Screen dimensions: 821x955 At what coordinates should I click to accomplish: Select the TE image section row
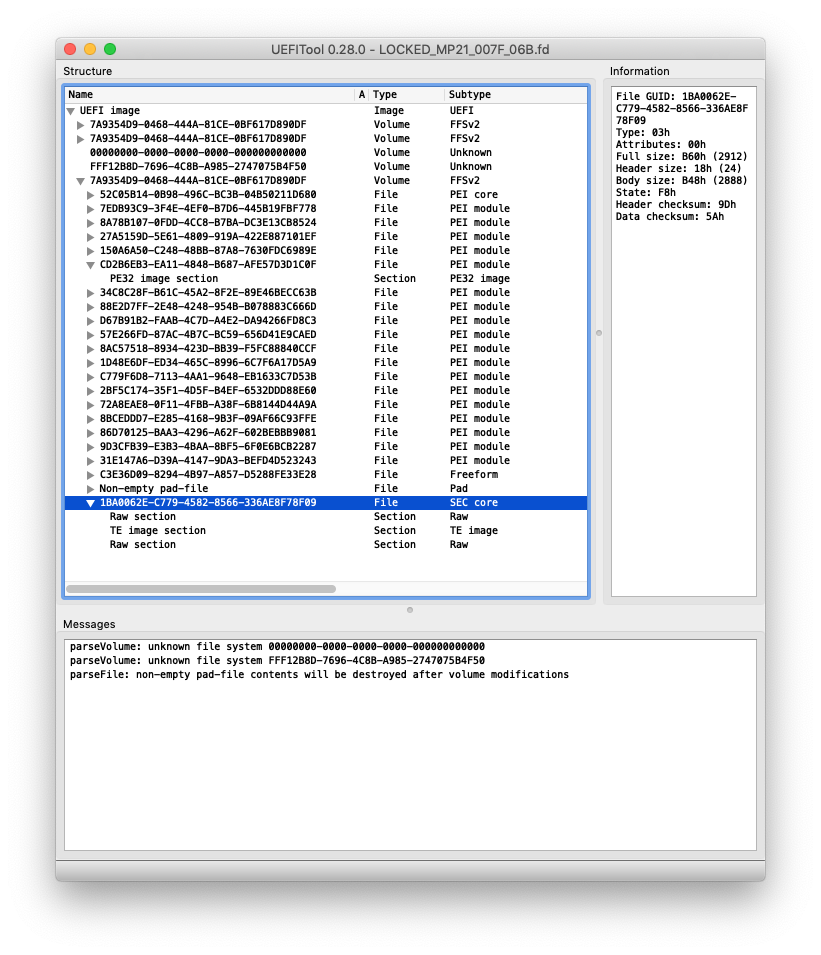tap(157, 531)
